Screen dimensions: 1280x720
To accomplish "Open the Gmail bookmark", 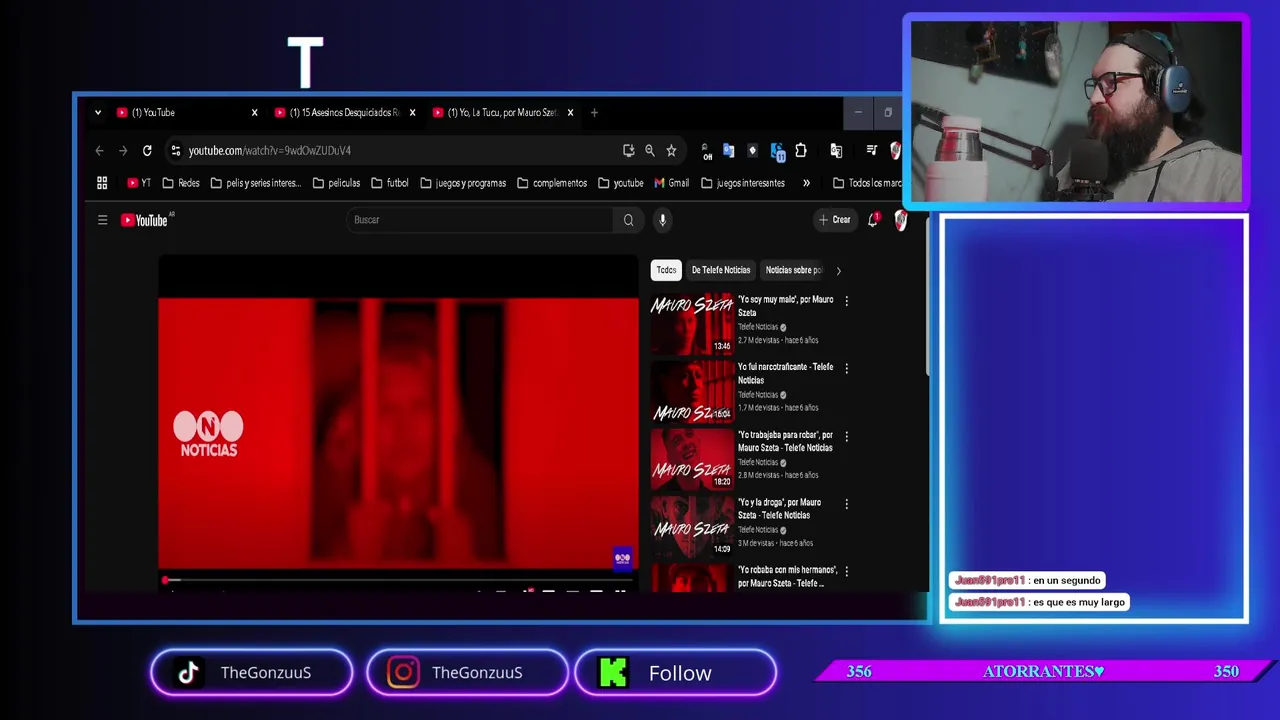I will (x=672, y=183).
